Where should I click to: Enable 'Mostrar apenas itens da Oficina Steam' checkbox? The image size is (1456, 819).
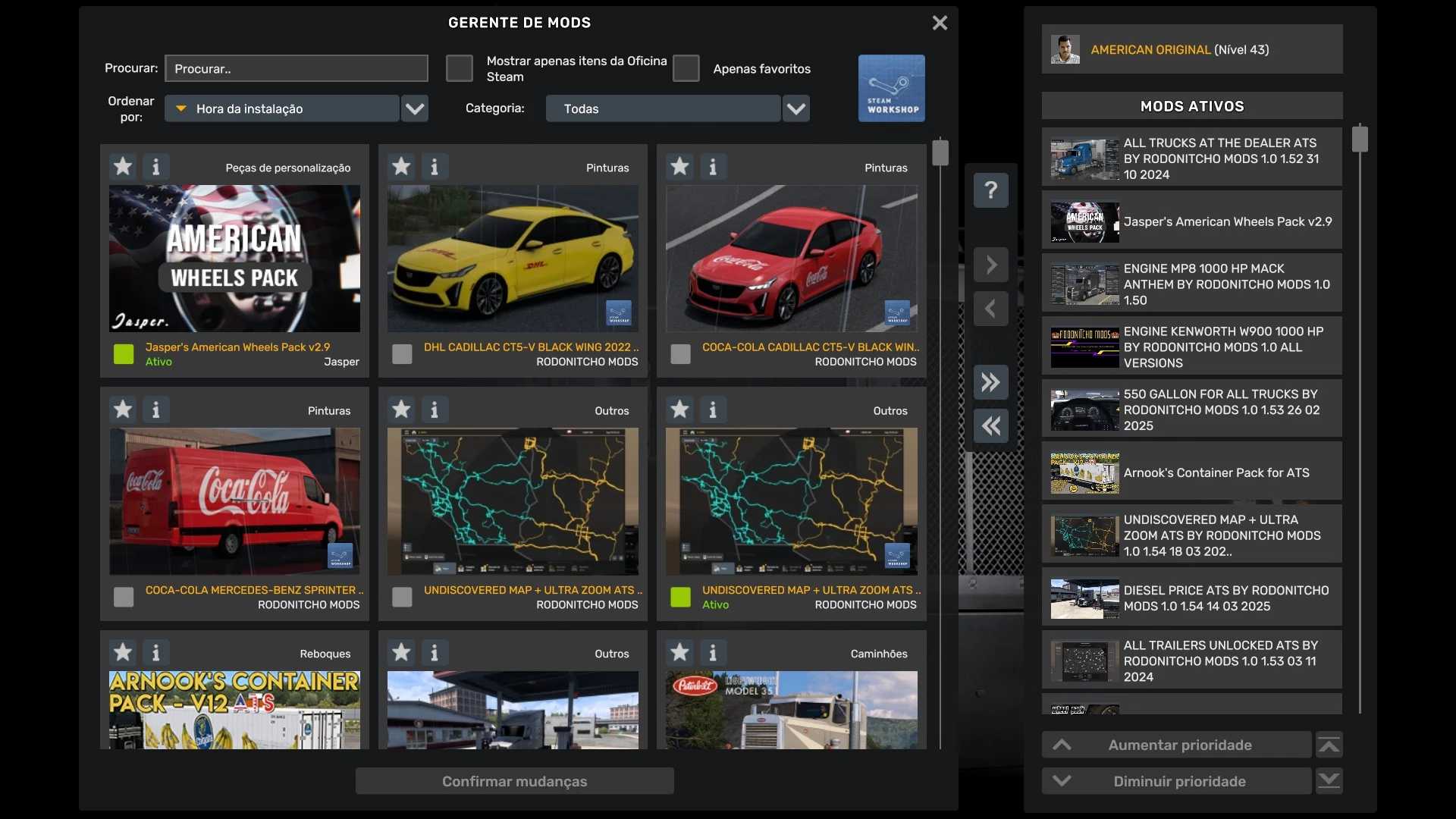point(460,68)
